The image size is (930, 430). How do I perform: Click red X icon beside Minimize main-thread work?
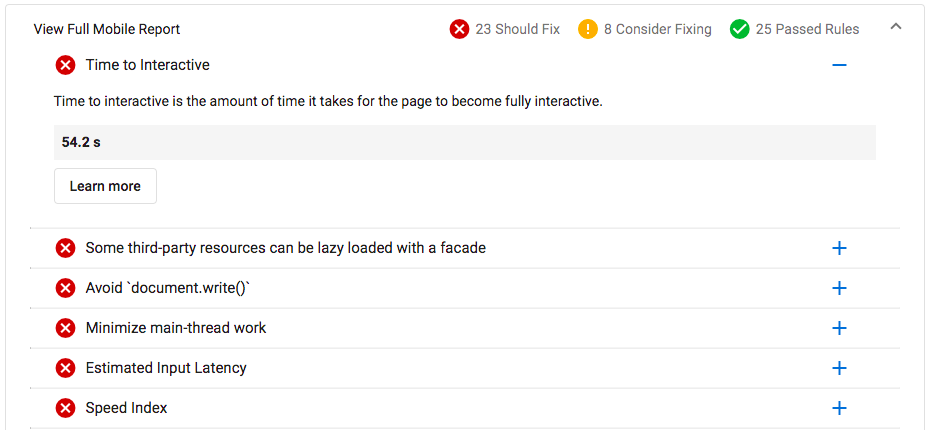(x=65, y=328)
